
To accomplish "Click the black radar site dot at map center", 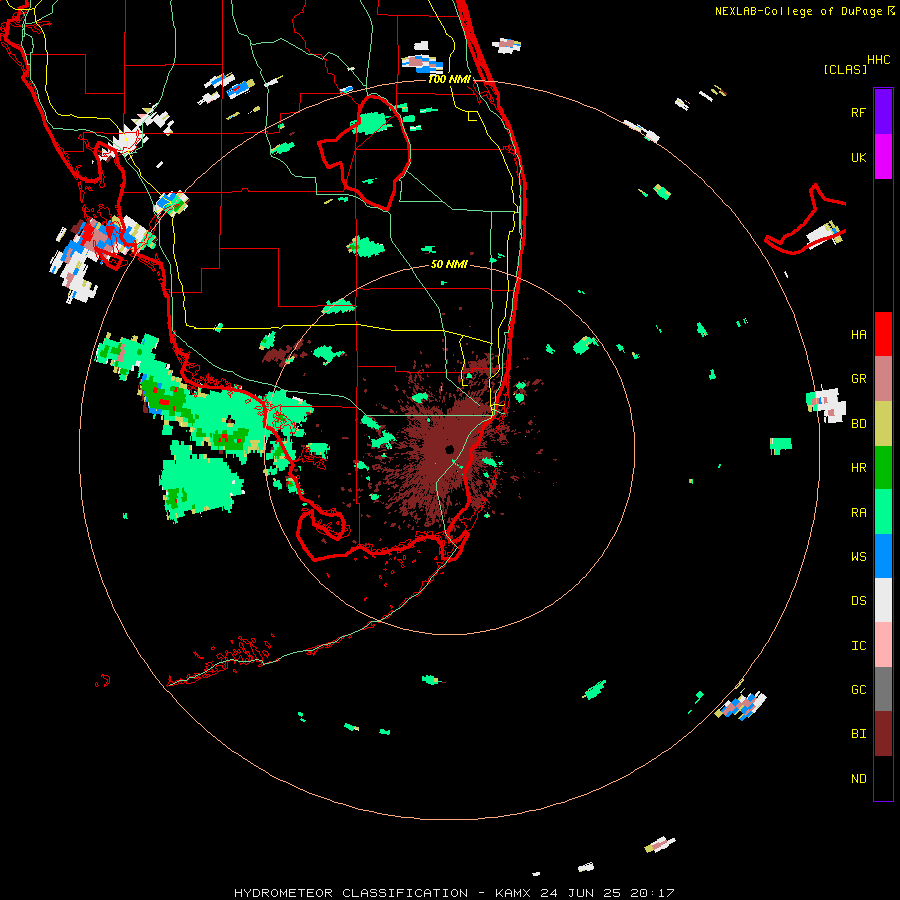I will tap(449, 449).
